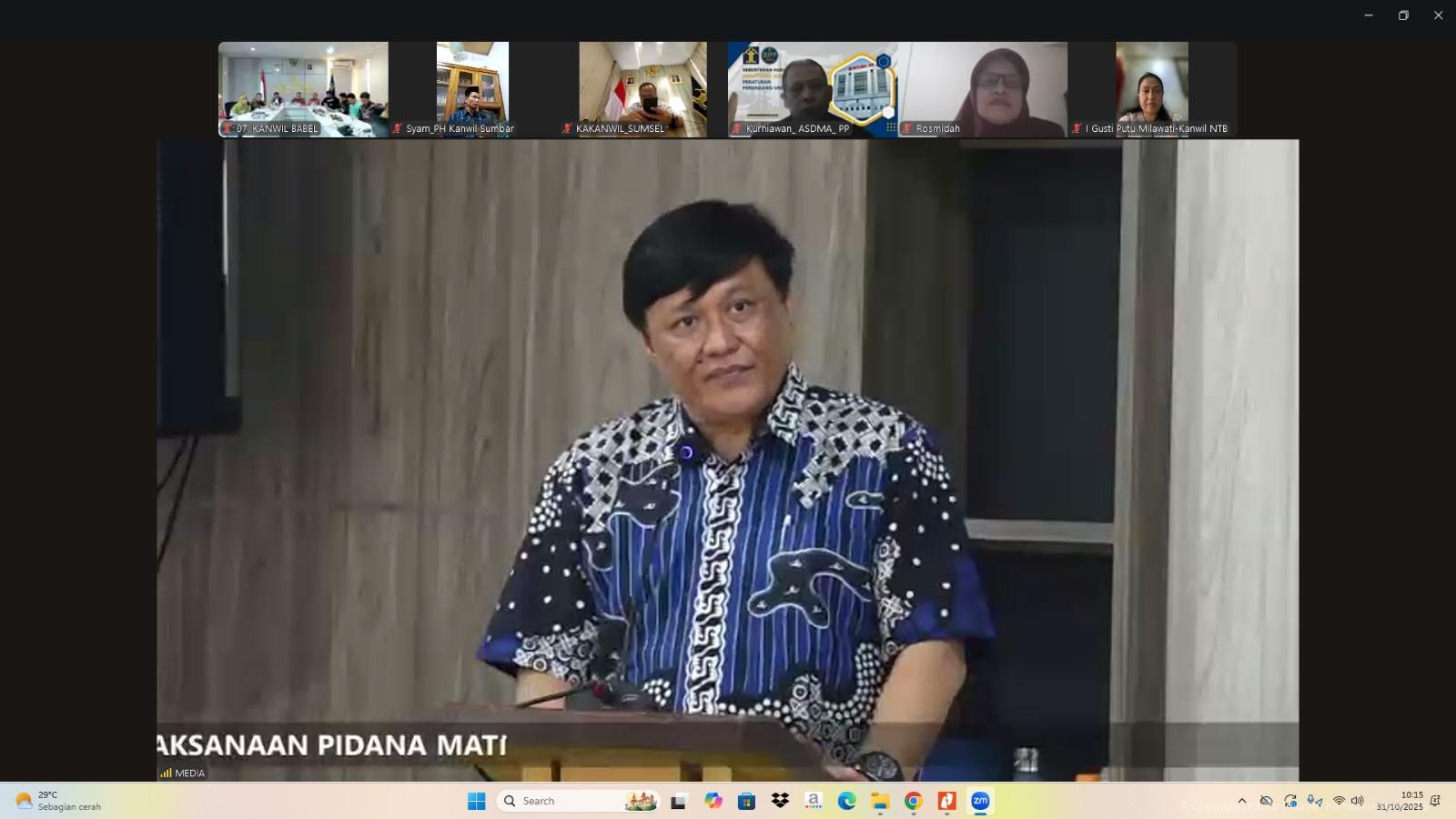Open Microsoft Store from the taskbar

pyautogui.click(x=746, y=801)
